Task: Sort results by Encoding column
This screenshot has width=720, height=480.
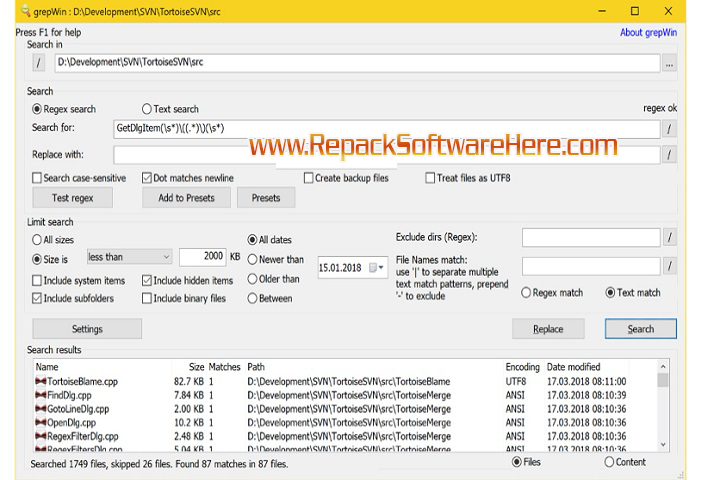Action: coord(523,367)
